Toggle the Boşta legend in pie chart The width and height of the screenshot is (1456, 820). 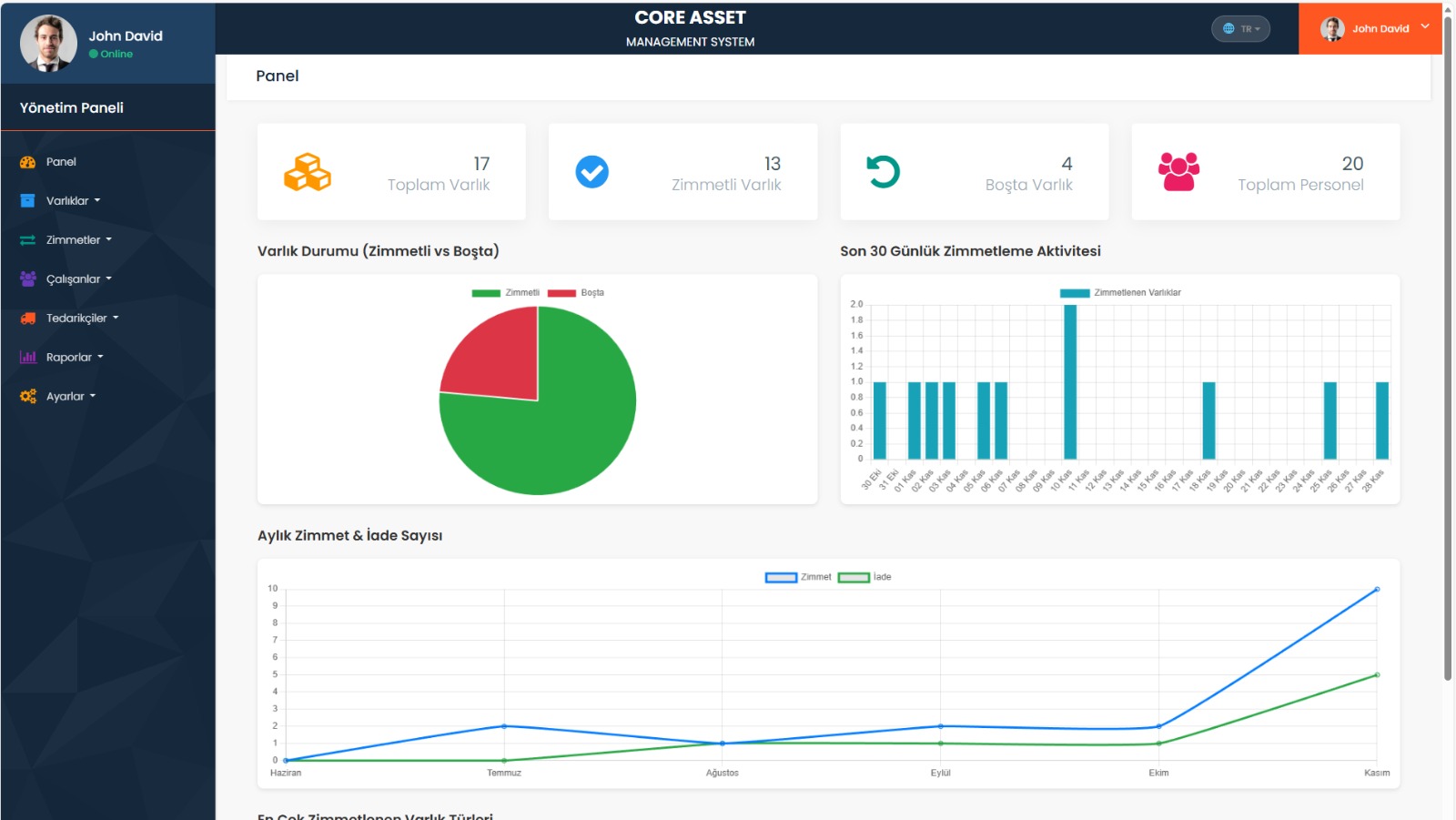(576, 293)
